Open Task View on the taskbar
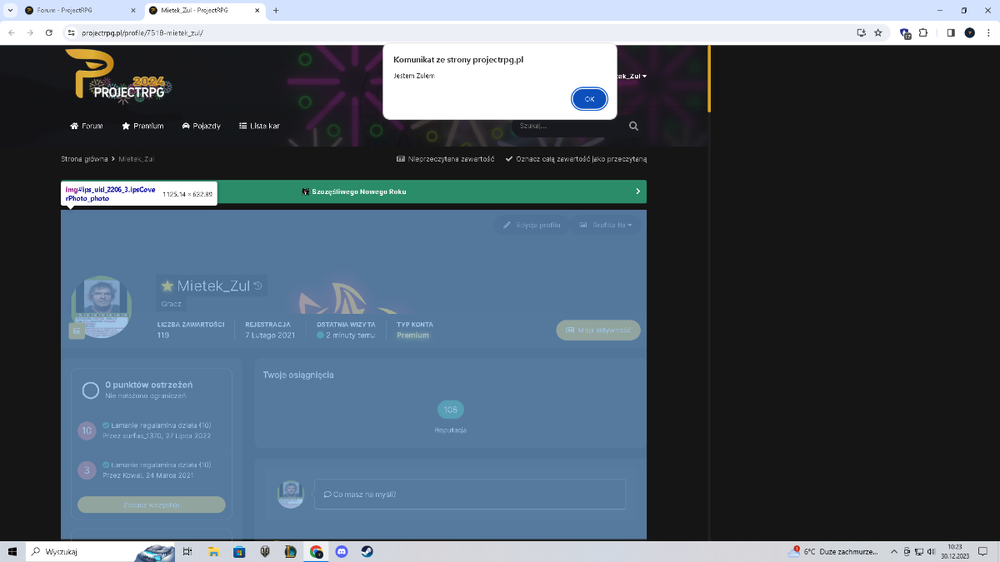 pos(187,551)
